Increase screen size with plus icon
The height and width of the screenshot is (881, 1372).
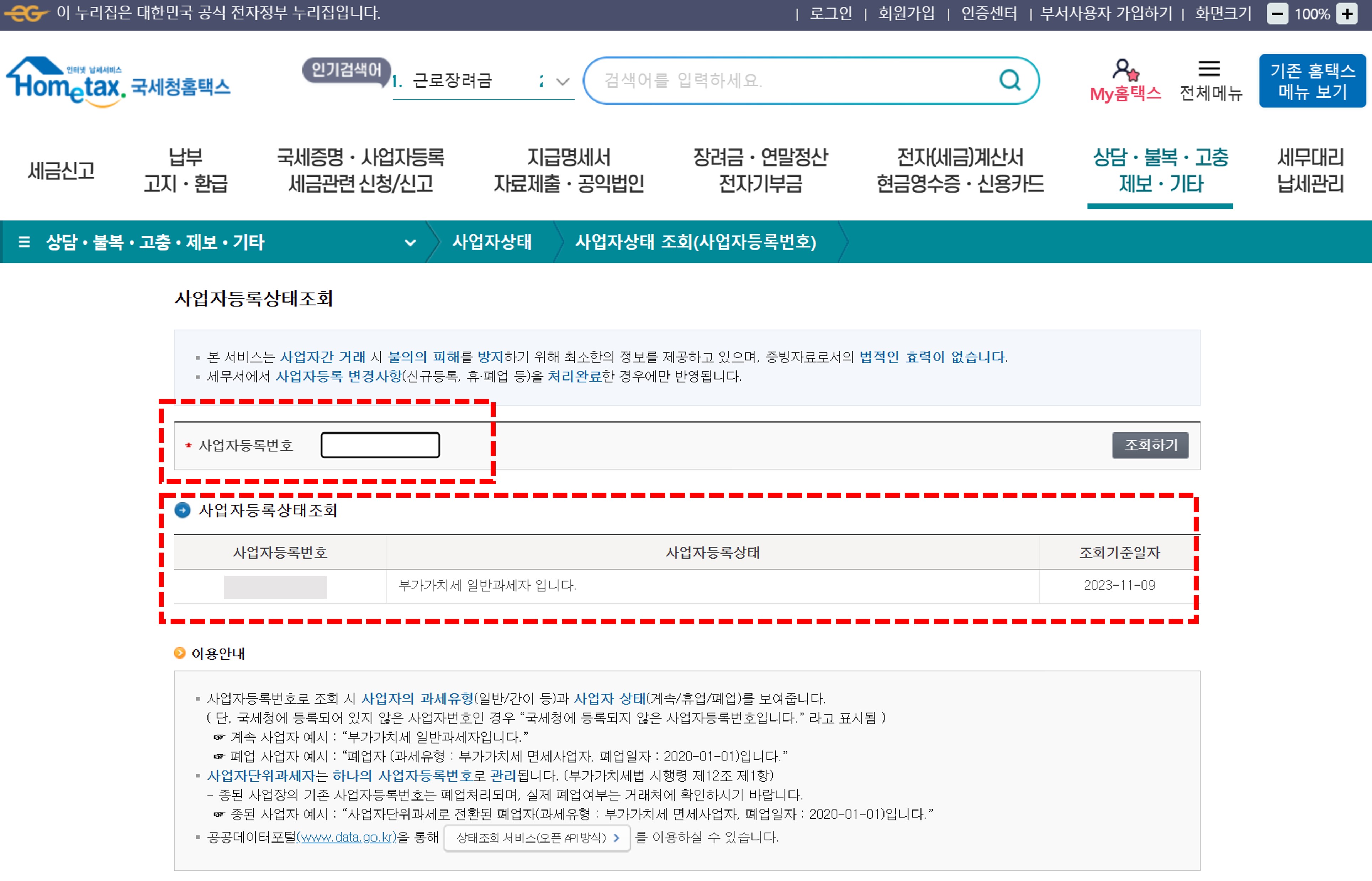point(1347,14)
